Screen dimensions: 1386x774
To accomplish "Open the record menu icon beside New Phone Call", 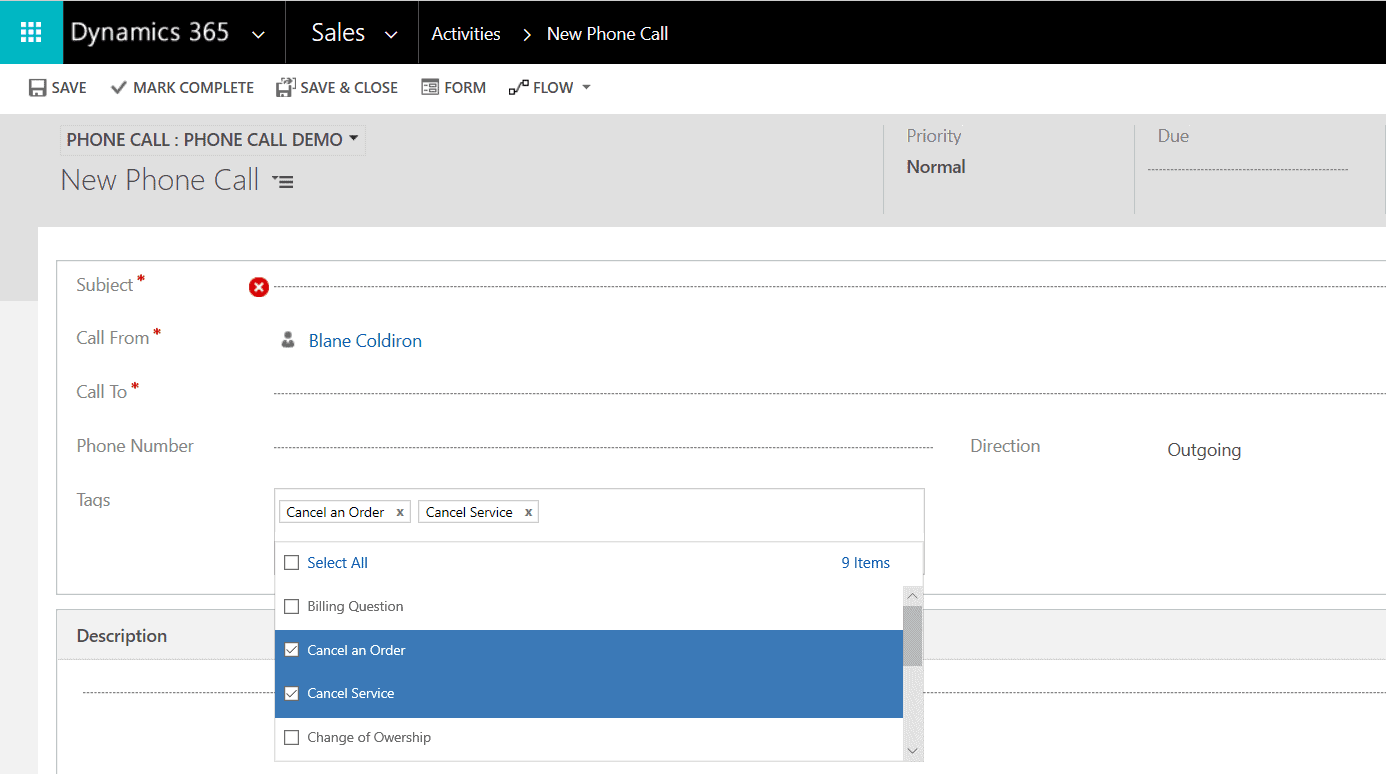I will pyautogui.click(x=283, y=181).
